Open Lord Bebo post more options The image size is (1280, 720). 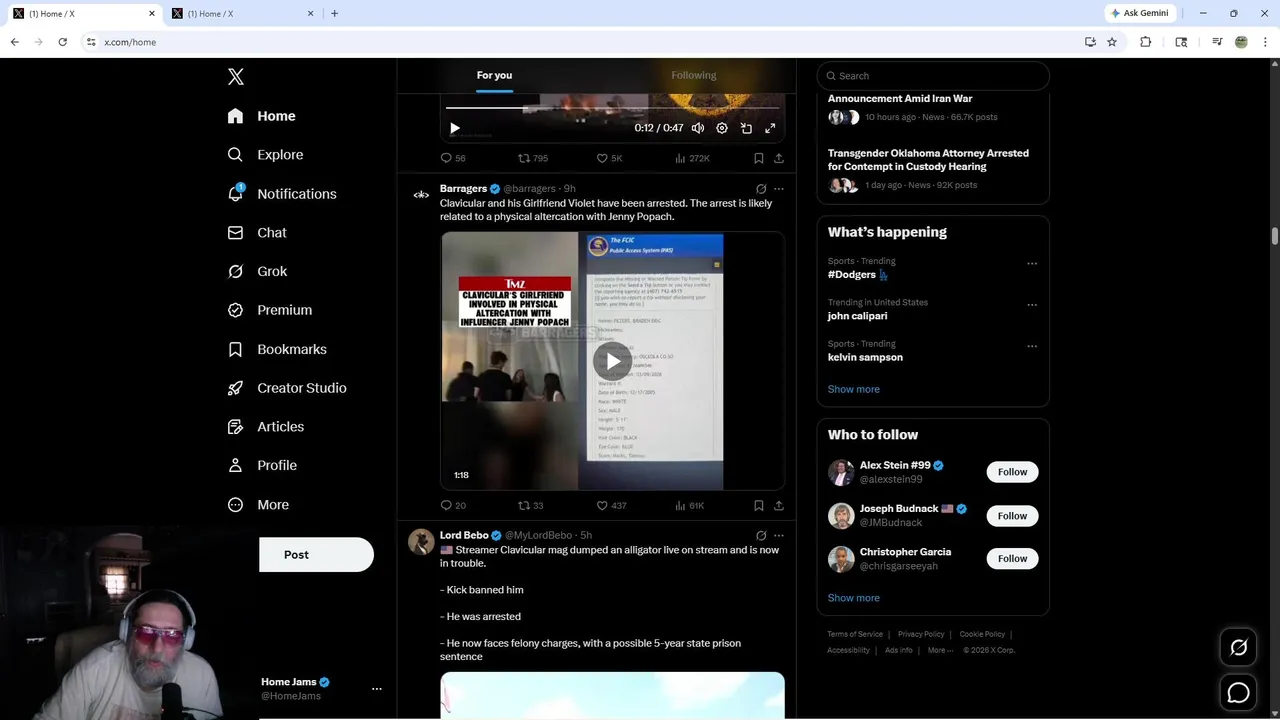779,536
